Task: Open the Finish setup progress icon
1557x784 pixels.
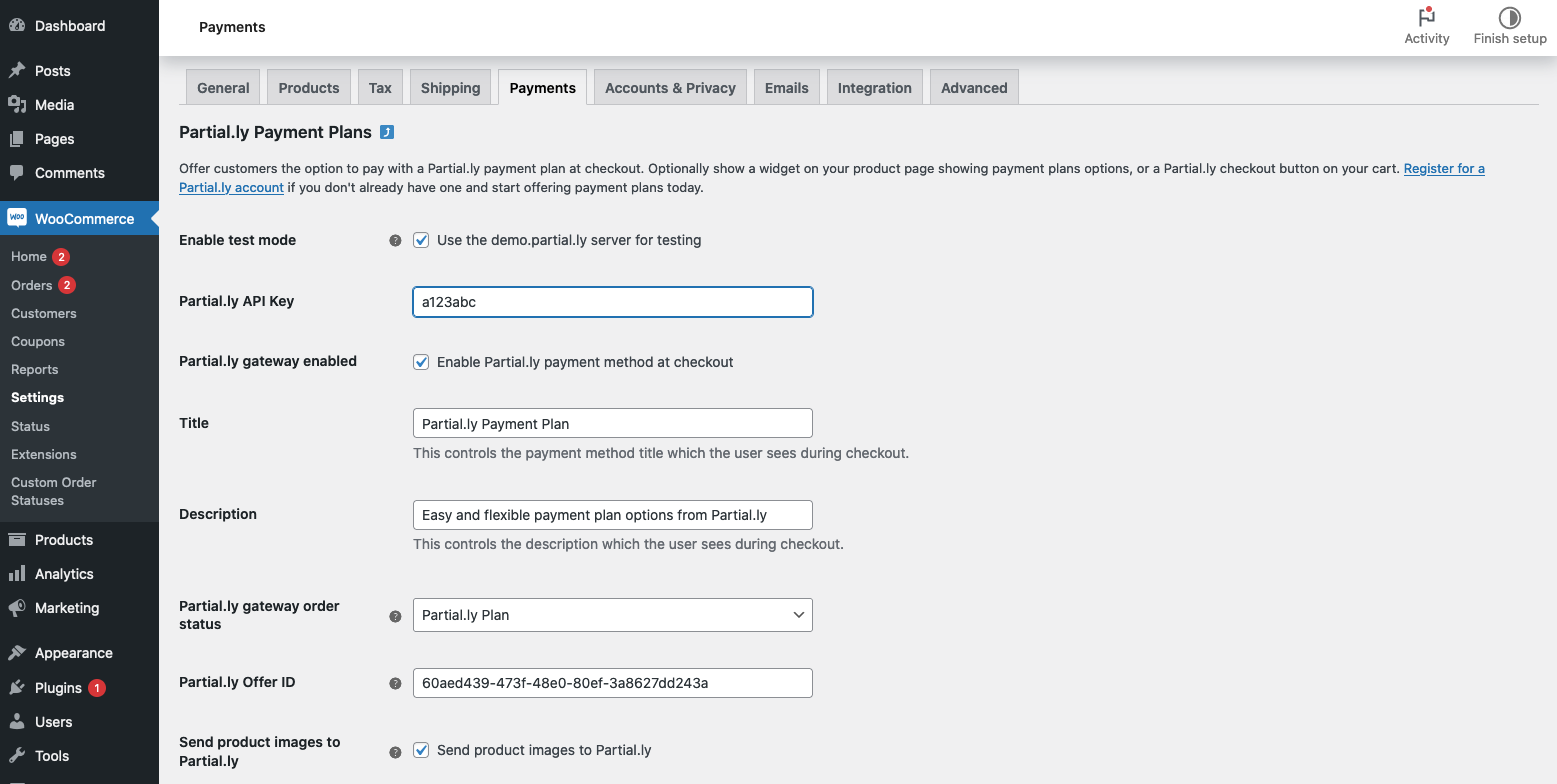Action: (x=1510, y=17)
